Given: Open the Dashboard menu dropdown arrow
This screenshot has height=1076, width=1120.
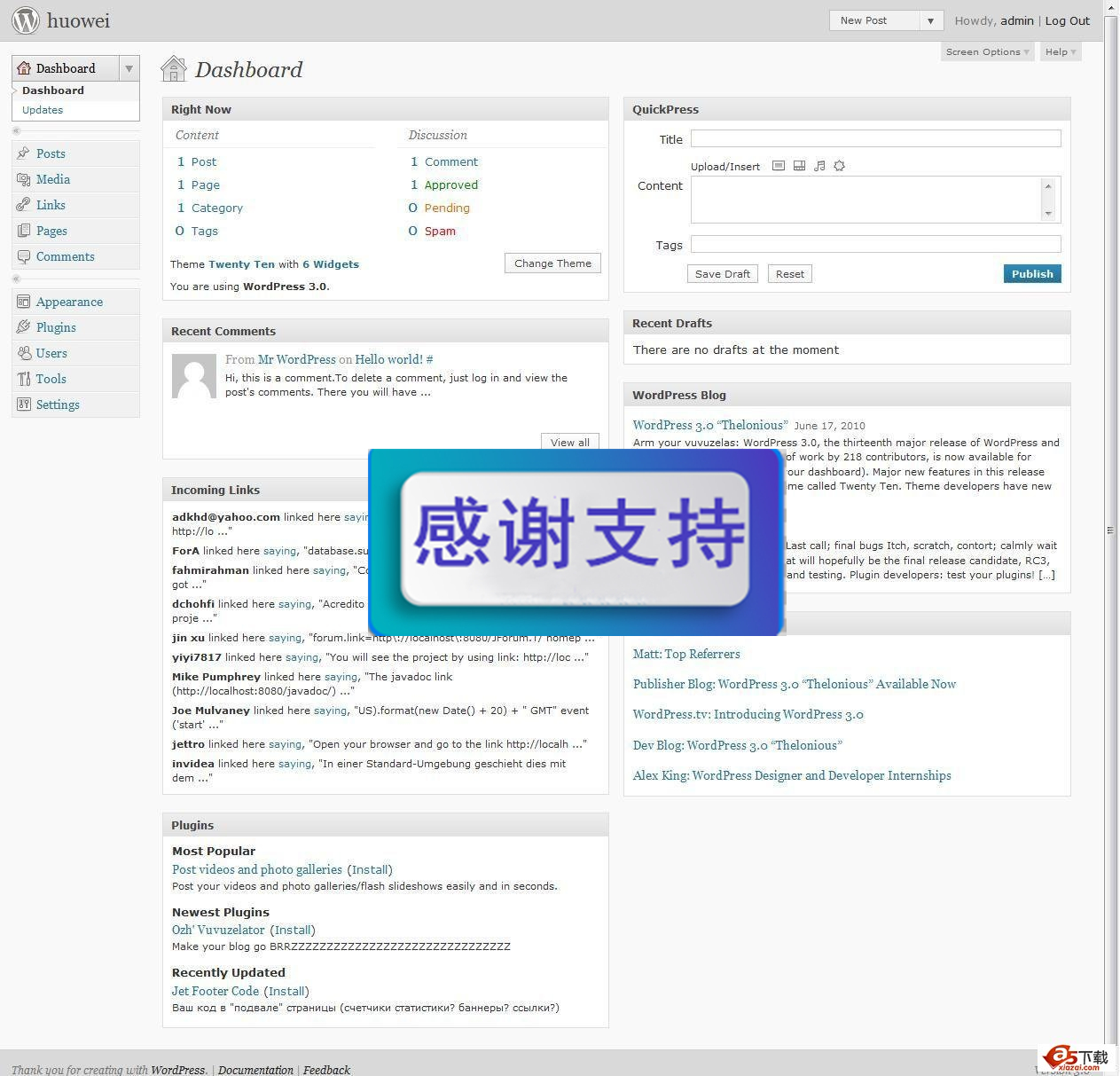Looking at the screenshot, I should [129, 68].
